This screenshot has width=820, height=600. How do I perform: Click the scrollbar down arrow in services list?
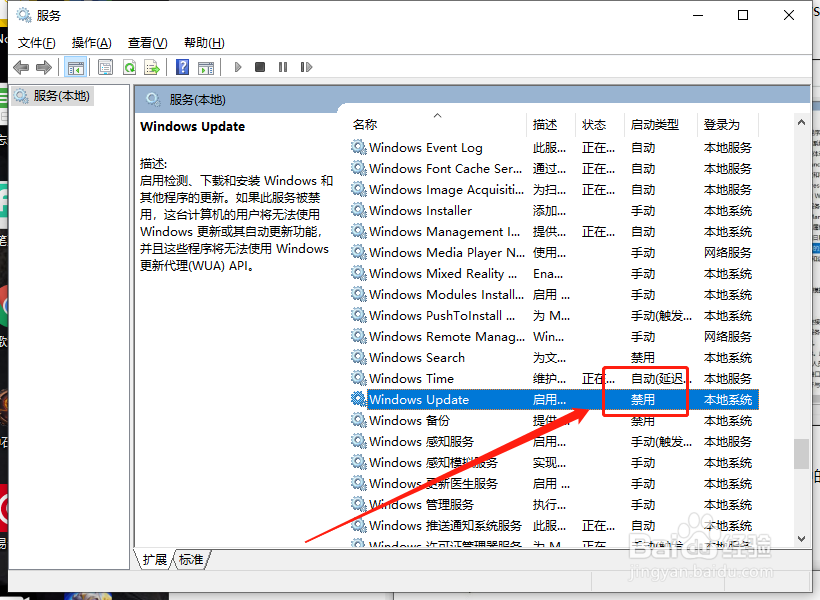801,539
